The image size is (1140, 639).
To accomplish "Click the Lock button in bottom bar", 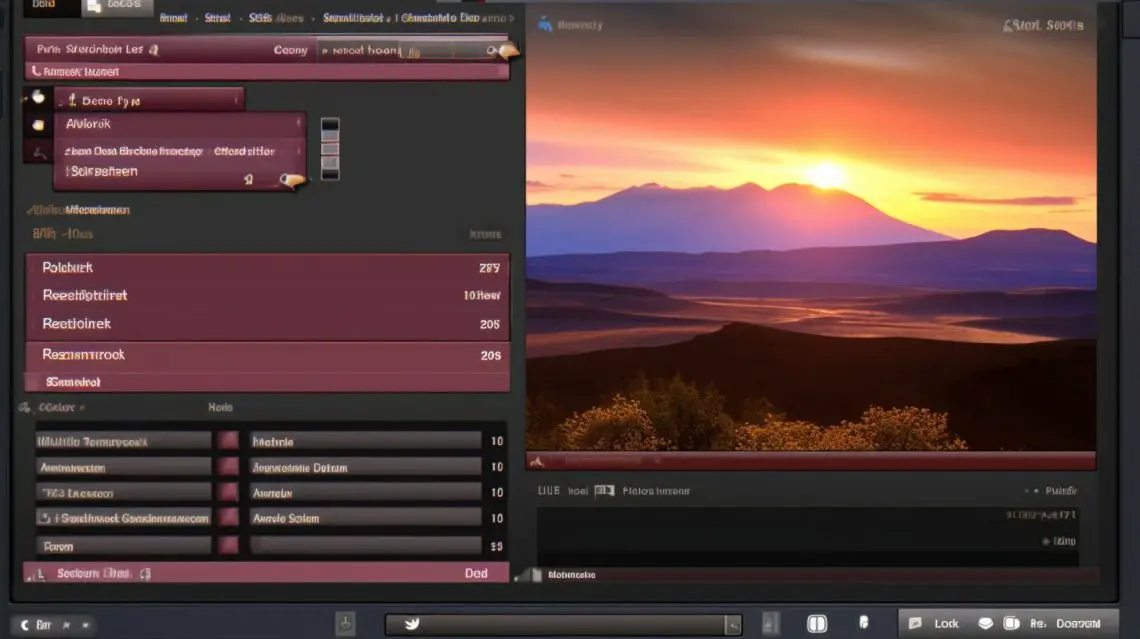I will pos(945,623).
